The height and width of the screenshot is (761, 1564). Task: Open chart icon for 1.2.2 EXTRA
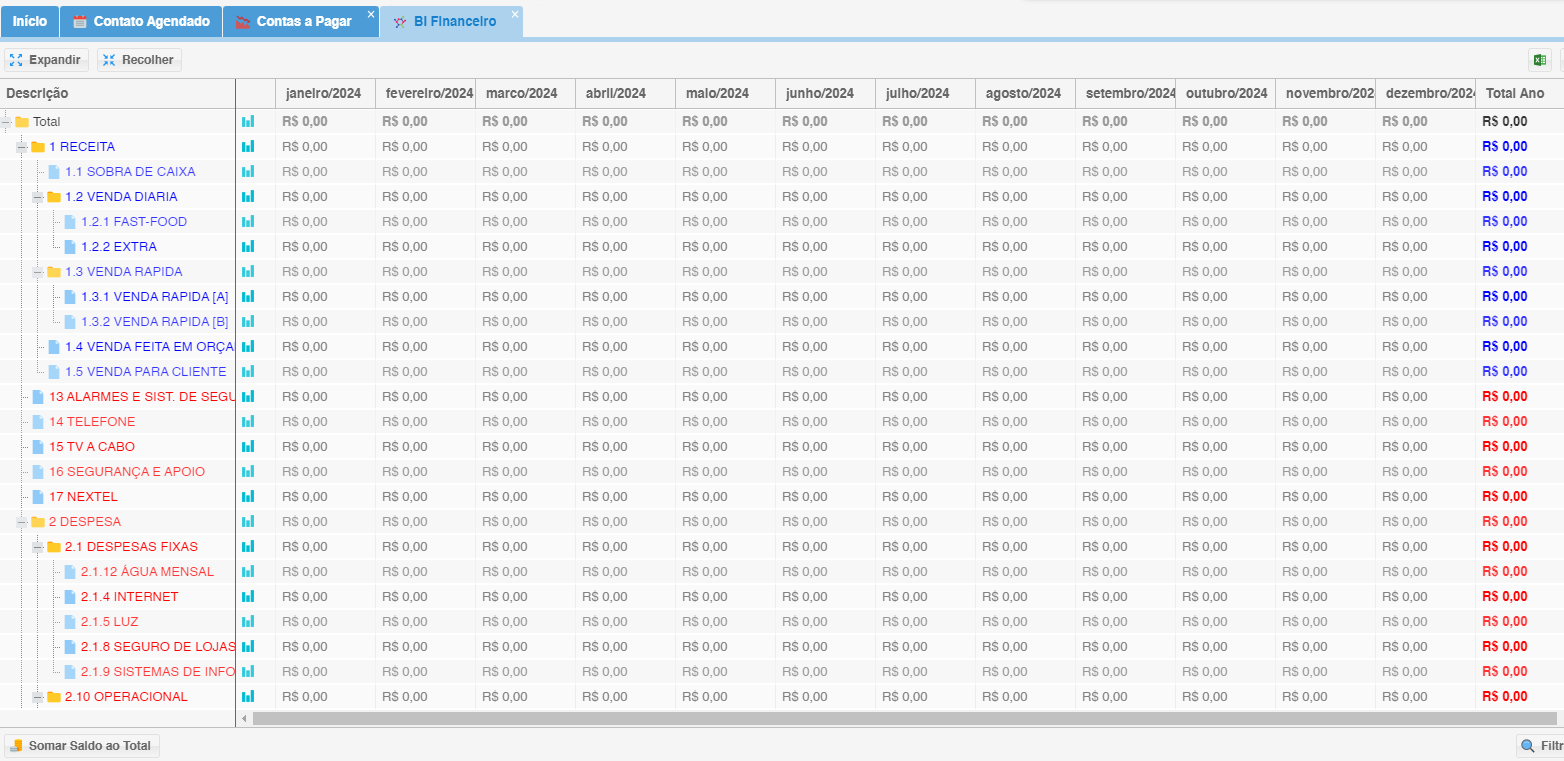pyautogui.click(x=248, y=246)
